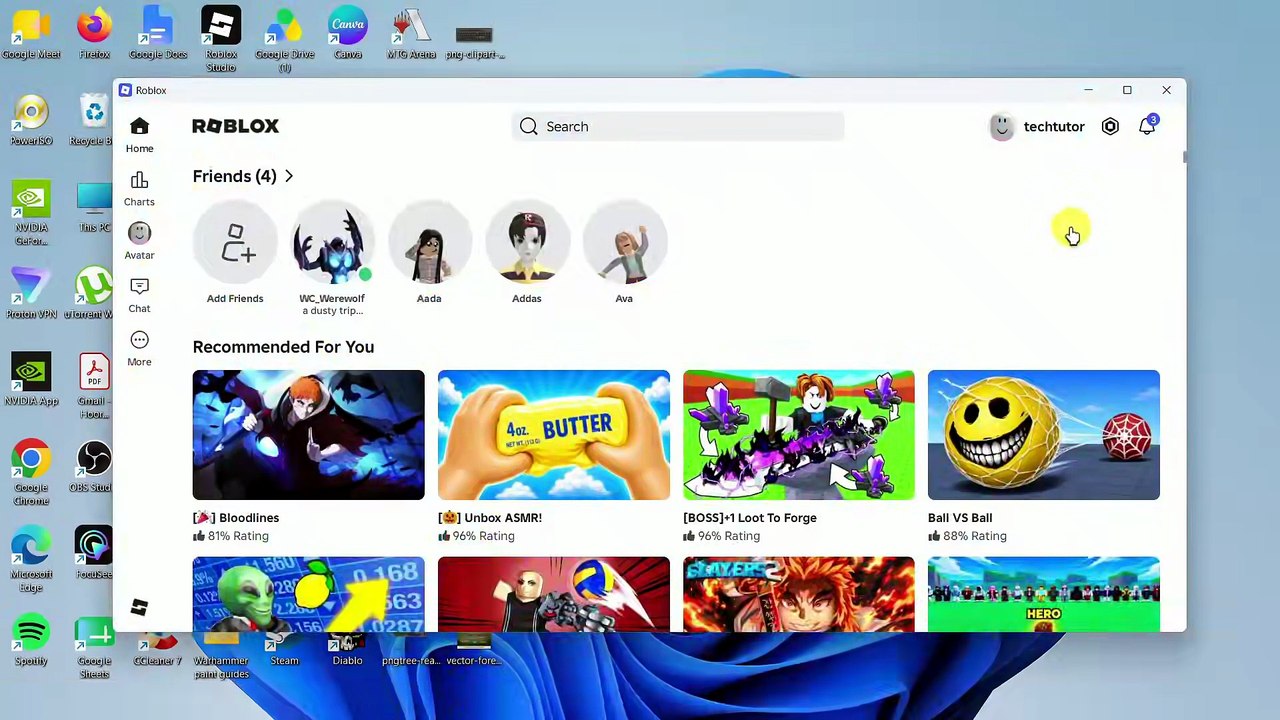Click the techtutor username text

pyautogui.click(x=1054, y=127)
